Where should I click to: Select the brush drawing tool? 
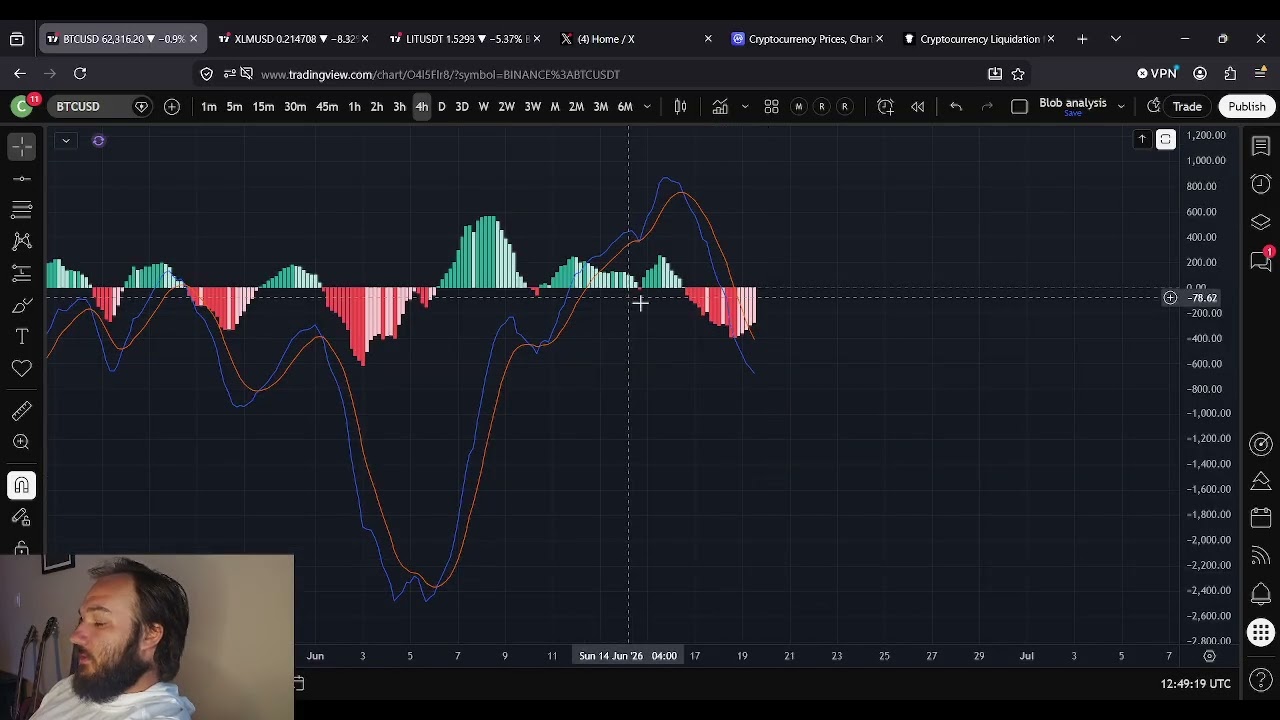22,305
